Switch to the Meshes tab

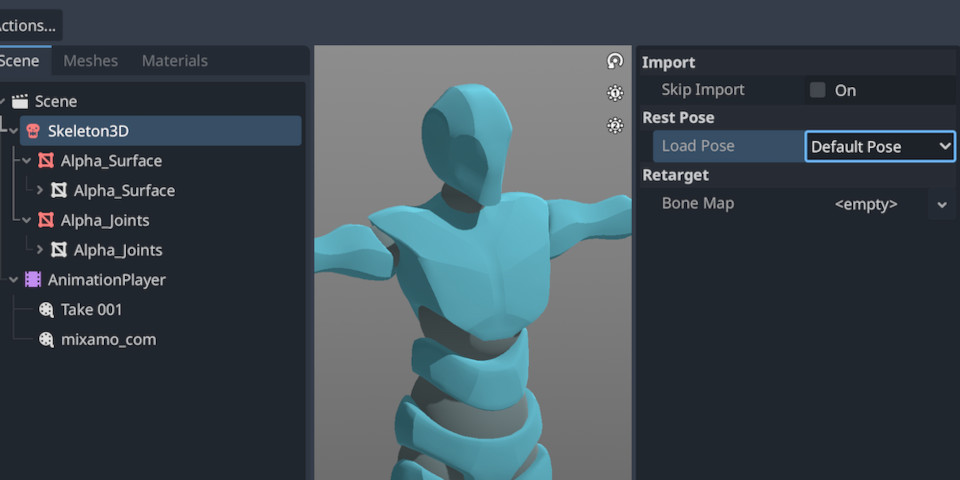[90, 61]
